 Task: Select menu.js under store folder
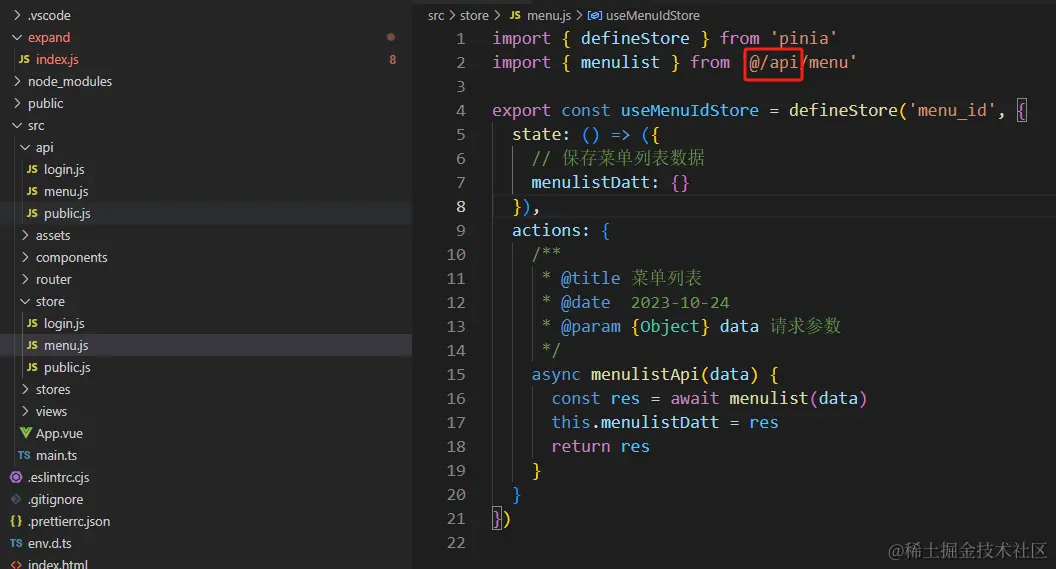(66, 345)
